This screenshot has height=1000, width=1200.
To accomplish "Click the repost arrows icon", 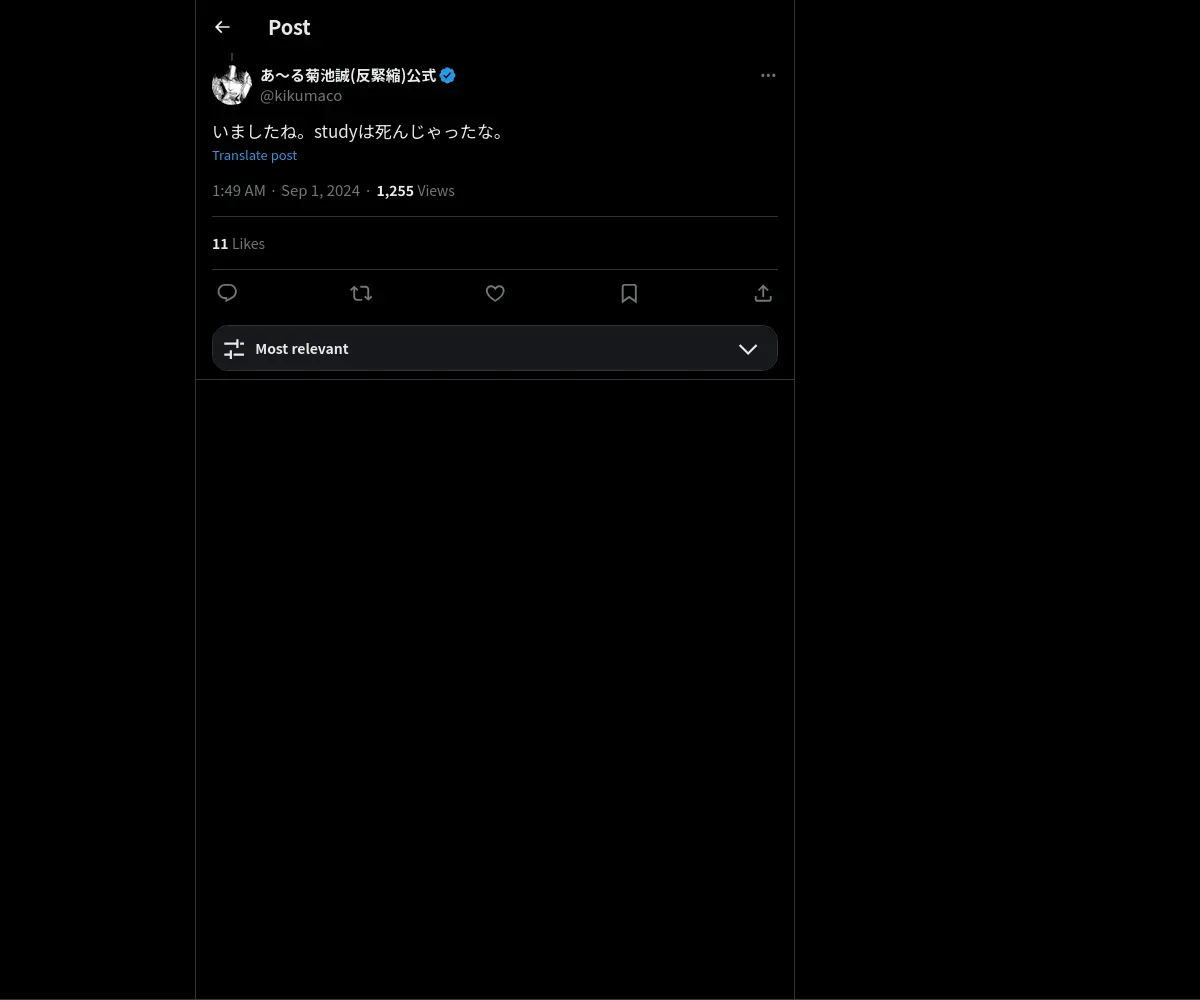I will (x=361, y=293).
